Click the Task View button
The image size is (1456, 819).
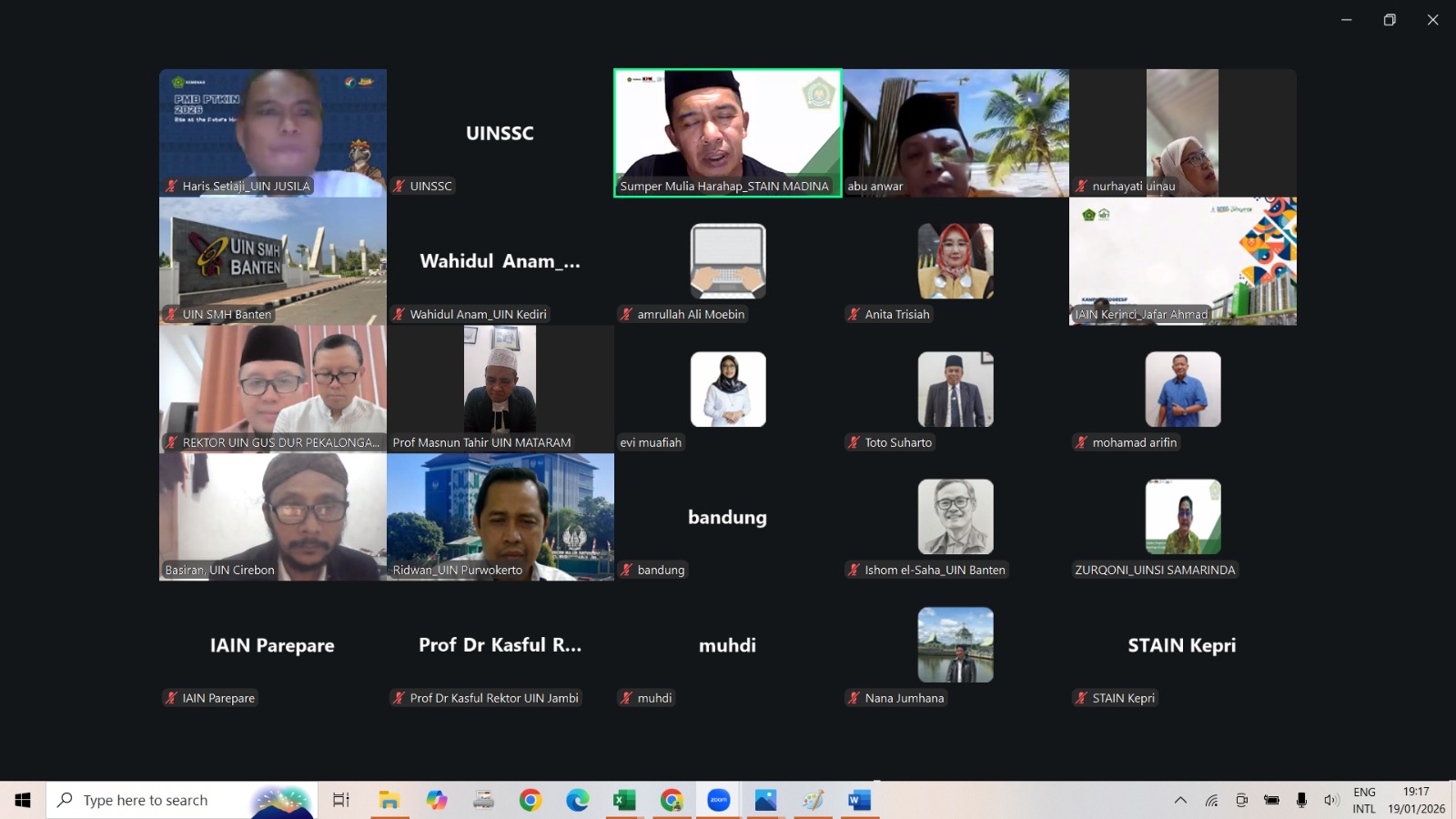341,800
